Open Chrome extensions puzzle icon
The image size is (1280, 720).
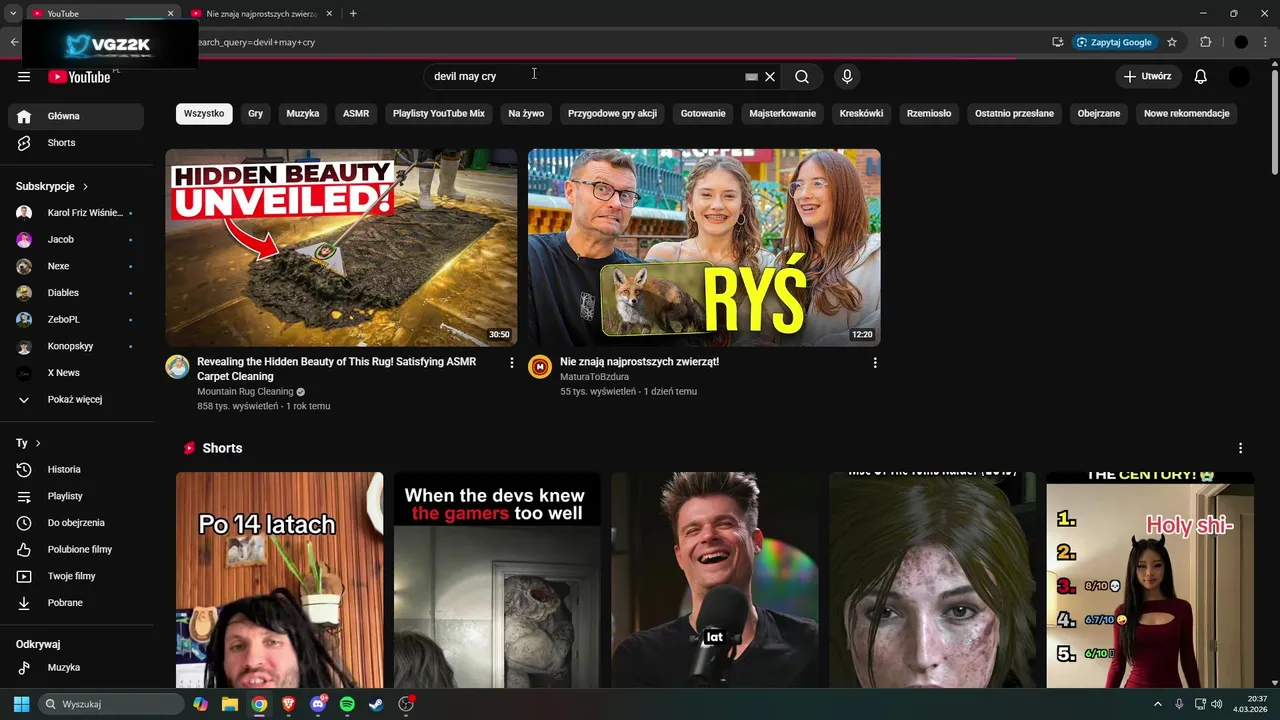(1205, 42)
